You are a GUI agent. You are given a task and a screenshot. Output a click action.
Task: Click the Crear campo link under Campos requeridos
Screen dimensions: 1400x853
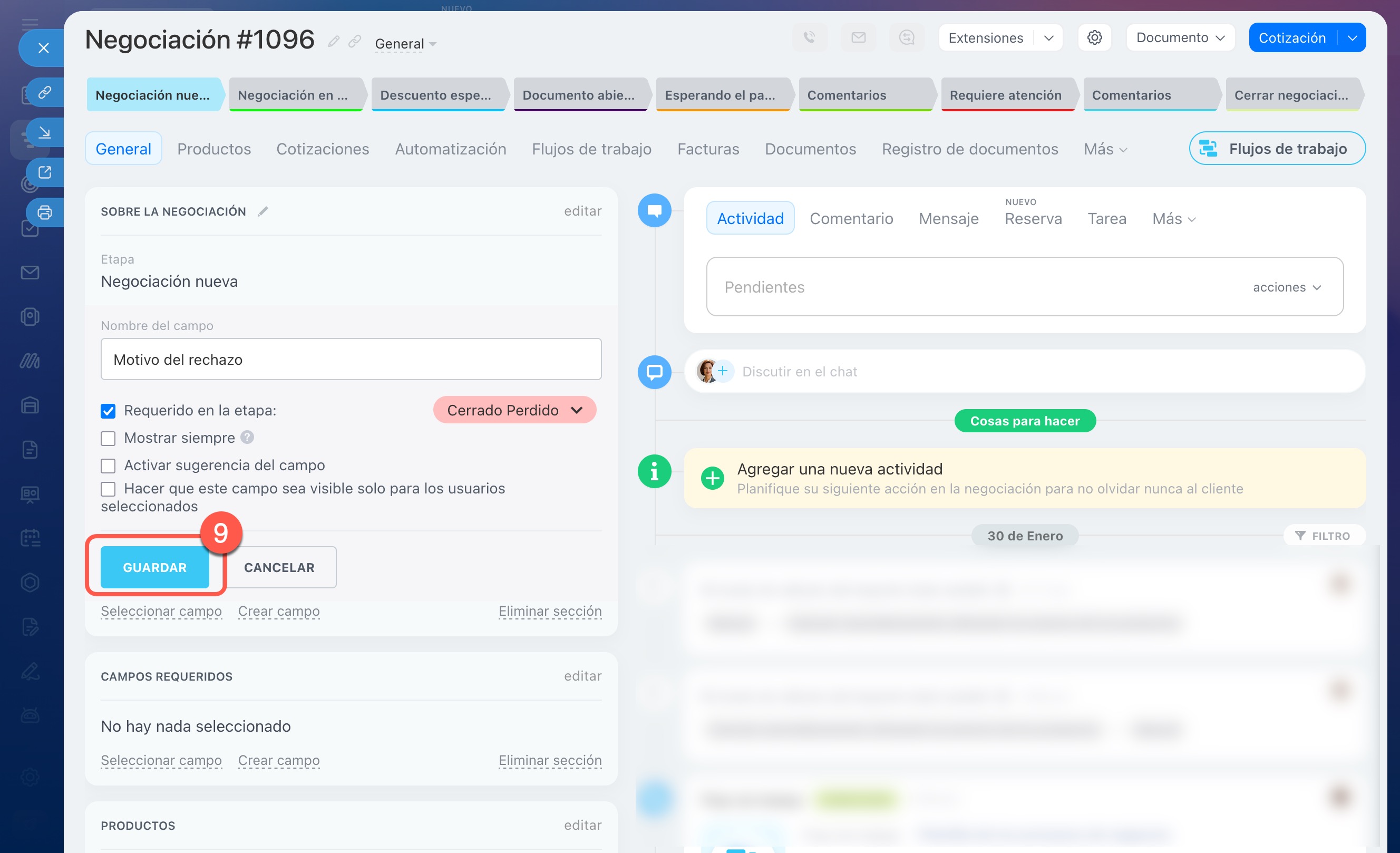[278, 760]
